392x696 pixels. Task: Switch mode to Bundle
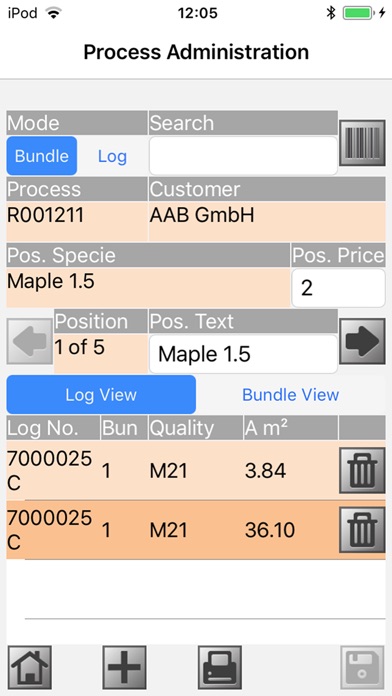pos(42,156)
